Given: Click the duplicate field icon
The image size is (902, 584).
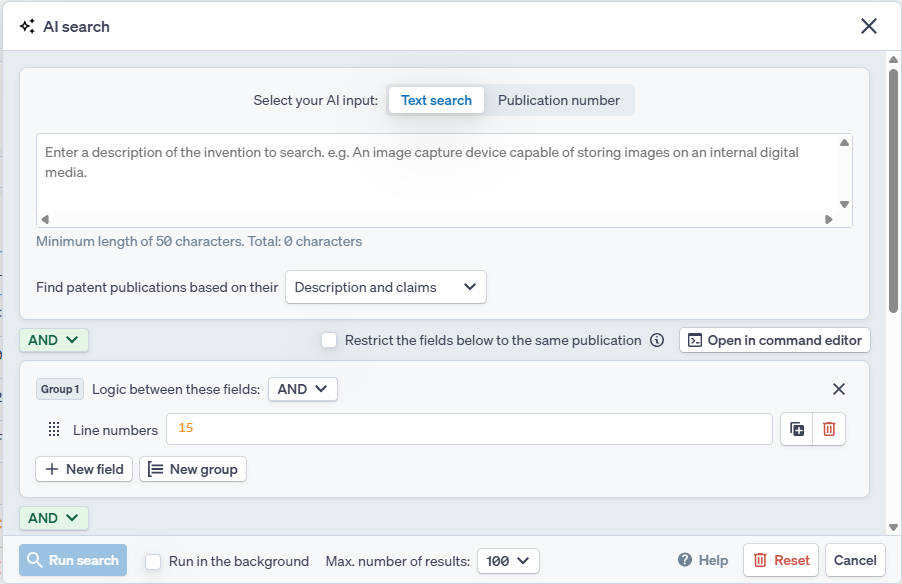Looking at the screenshot, I should 797,429.
